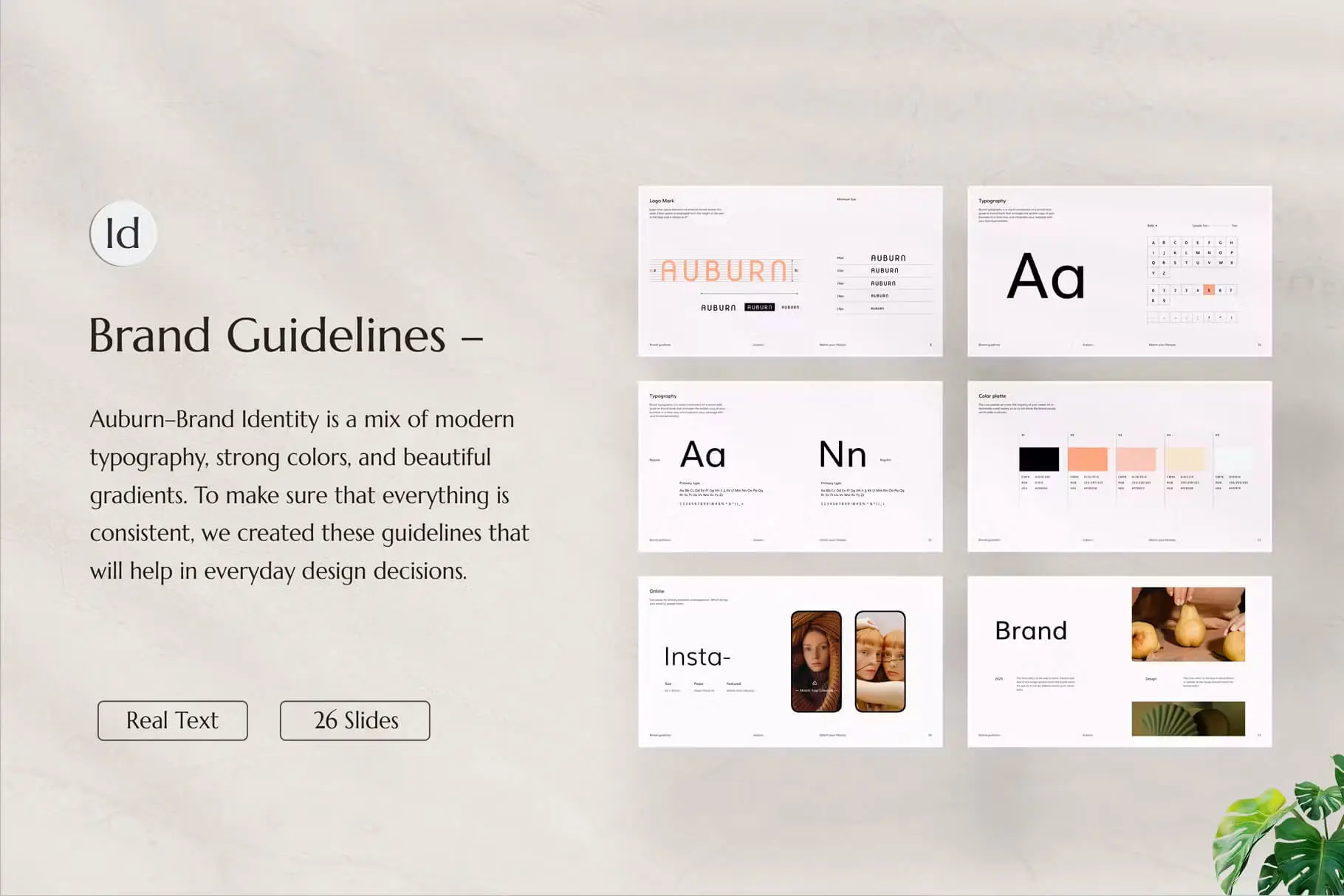Select the green fan leaf photo
Image resolution: width=1344 pixels, height=896 pixels.
click(1187, 718)
